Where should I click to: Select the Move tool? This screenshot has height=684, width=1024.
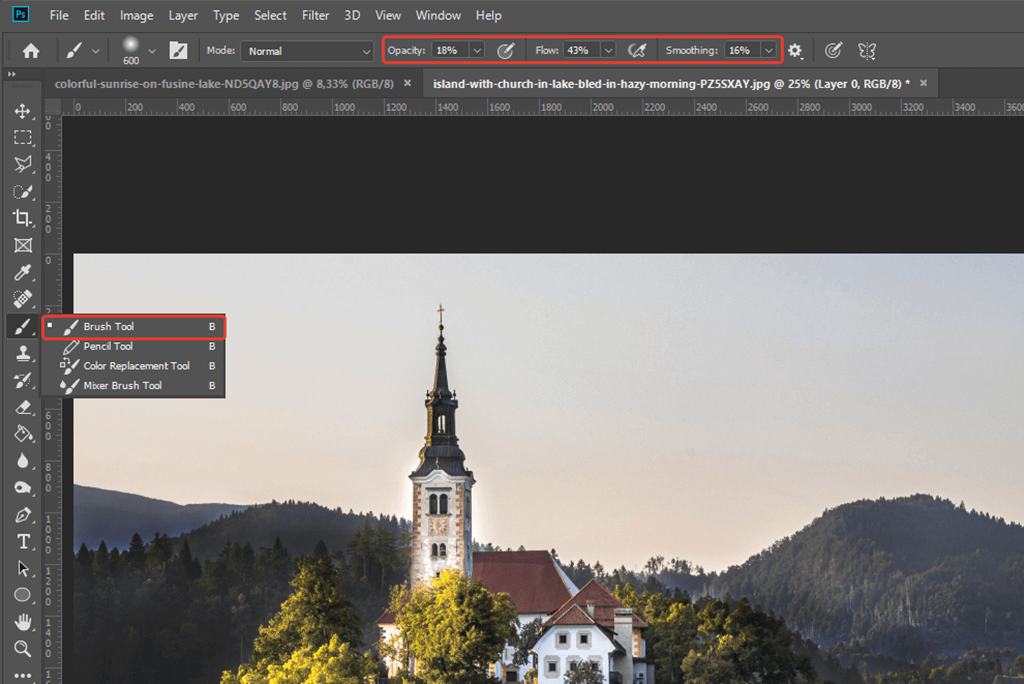click(x=23, y=111)
